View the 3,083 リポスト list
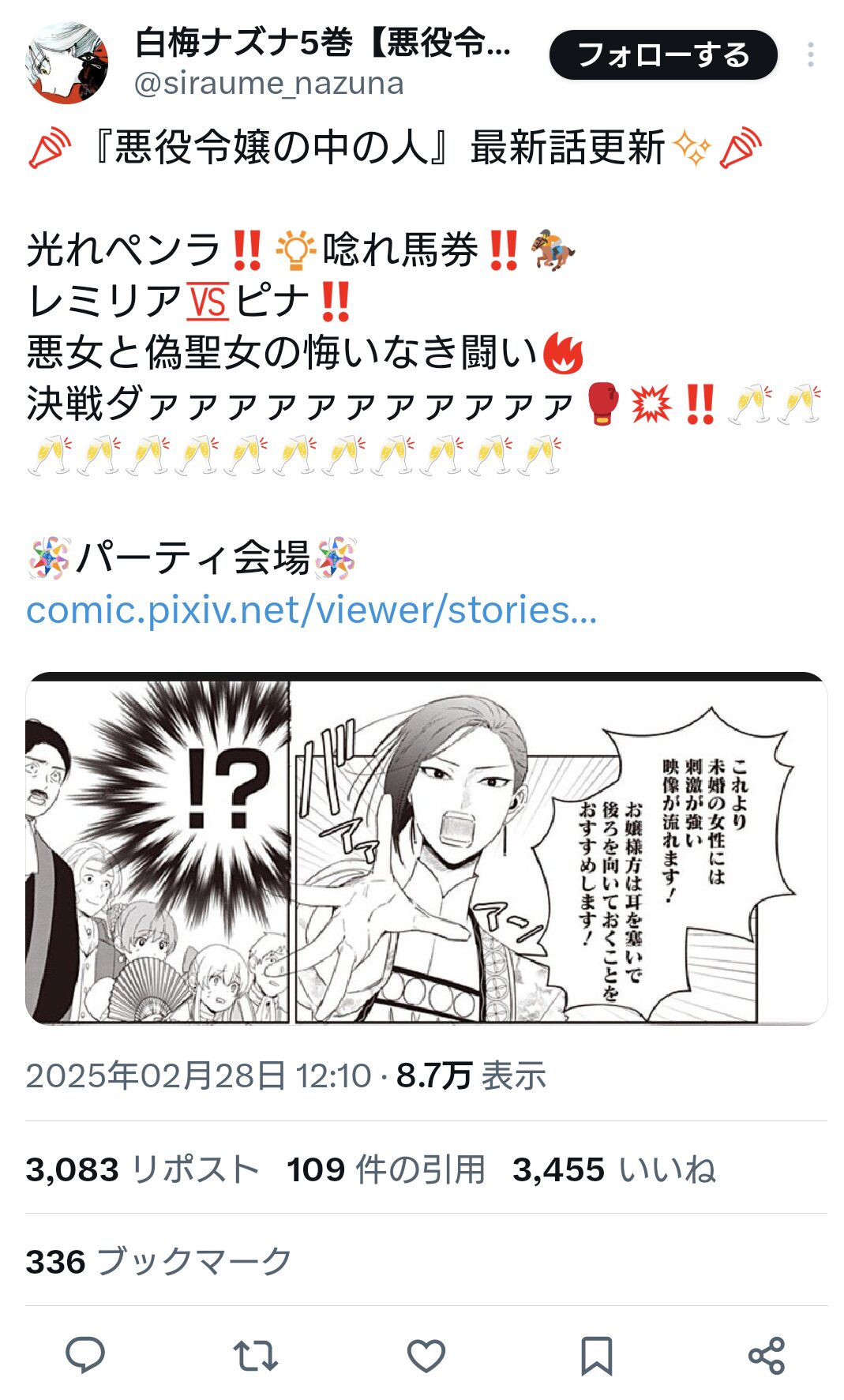844x1400 pixels. 142,1169
